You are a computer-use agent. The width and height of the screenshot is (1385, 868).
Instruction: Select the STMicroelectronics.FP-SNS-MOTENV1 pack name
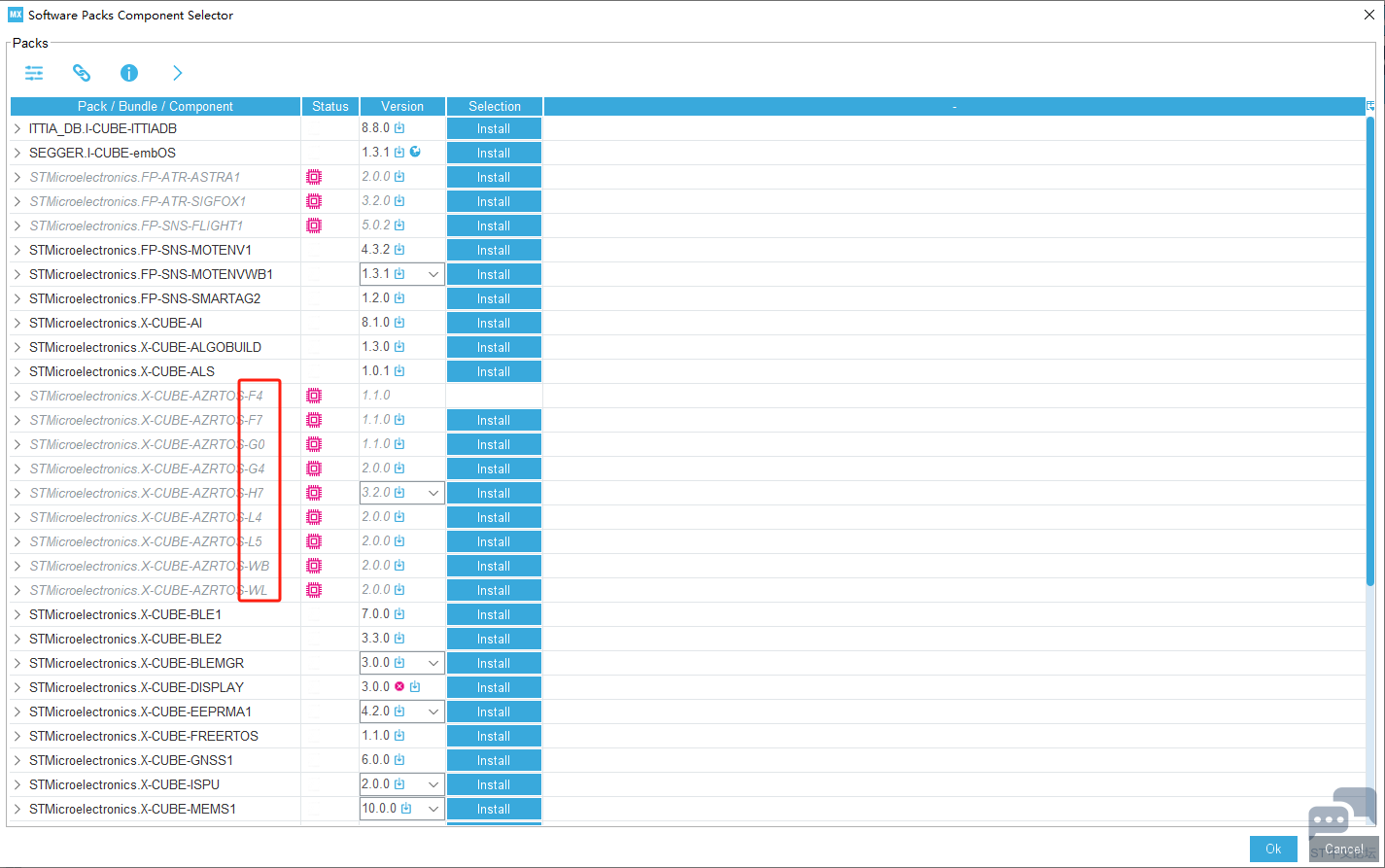coord(140,250)
